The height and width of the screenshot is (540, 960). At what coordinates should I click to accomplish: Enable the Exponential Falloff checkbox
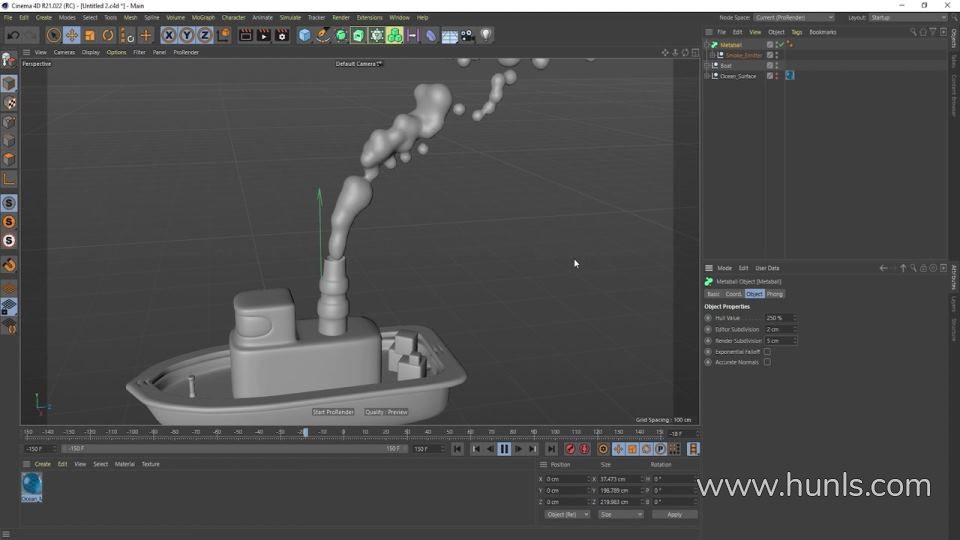point(767,351)
